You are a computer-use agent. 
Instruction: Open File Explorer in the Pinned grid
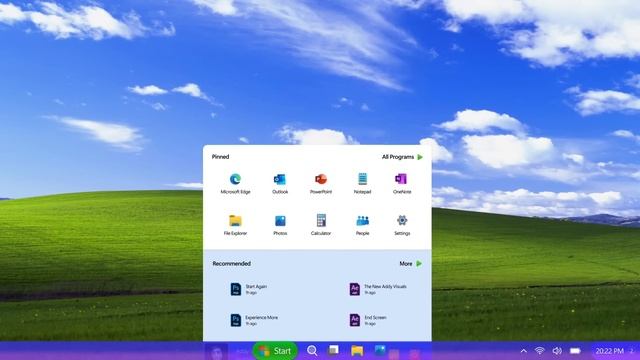point(235,225)
